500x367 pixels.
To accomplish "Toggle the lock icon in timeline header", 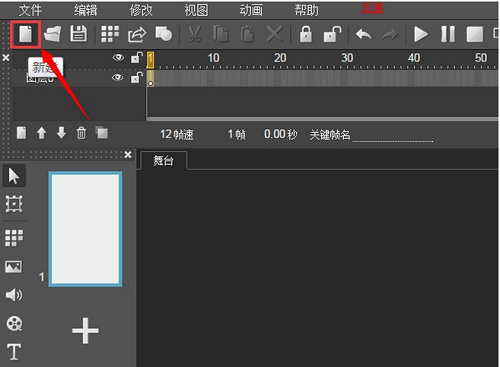I will point(137,58).
